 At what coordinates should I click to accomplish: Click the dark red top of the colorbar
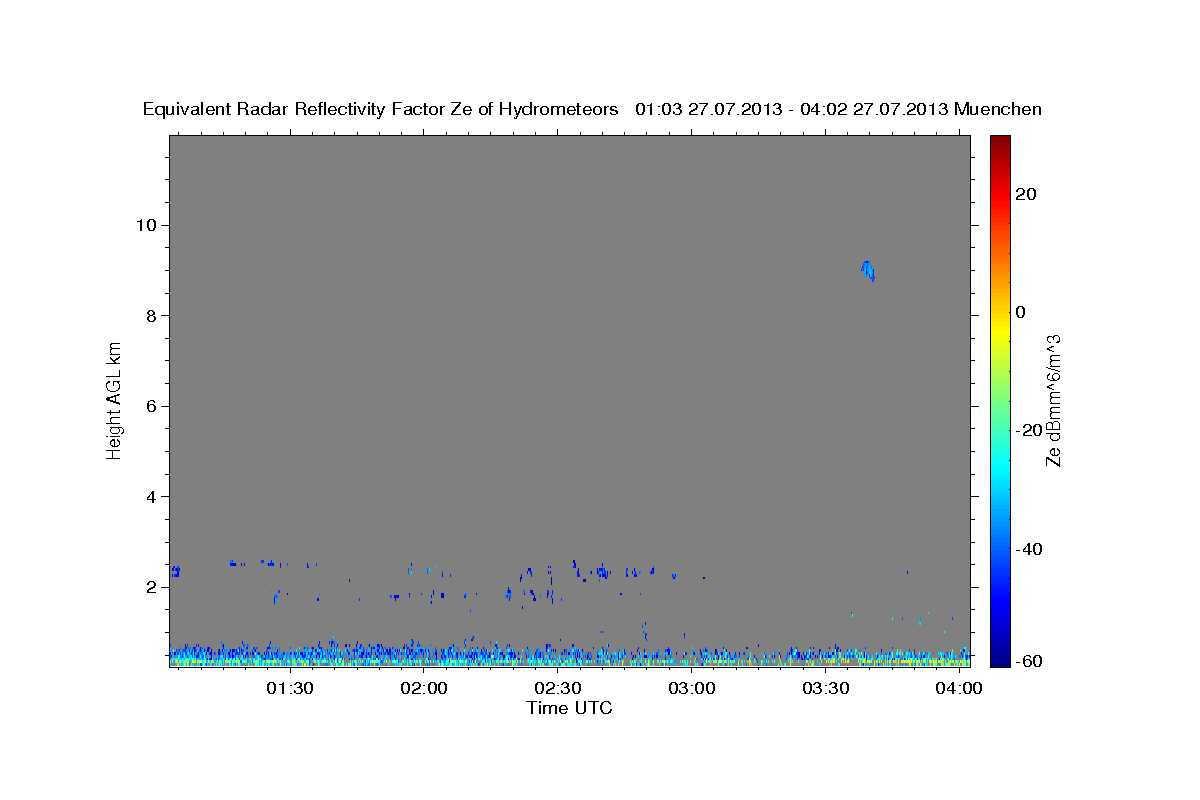[x=1000, y=143]
